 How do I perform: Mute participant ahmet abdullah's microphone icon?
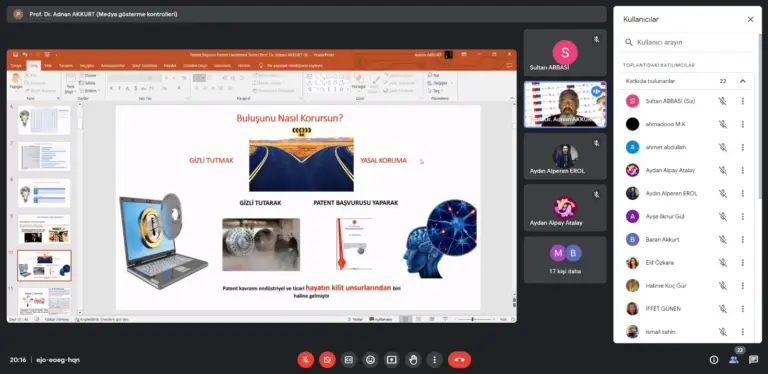722,147
